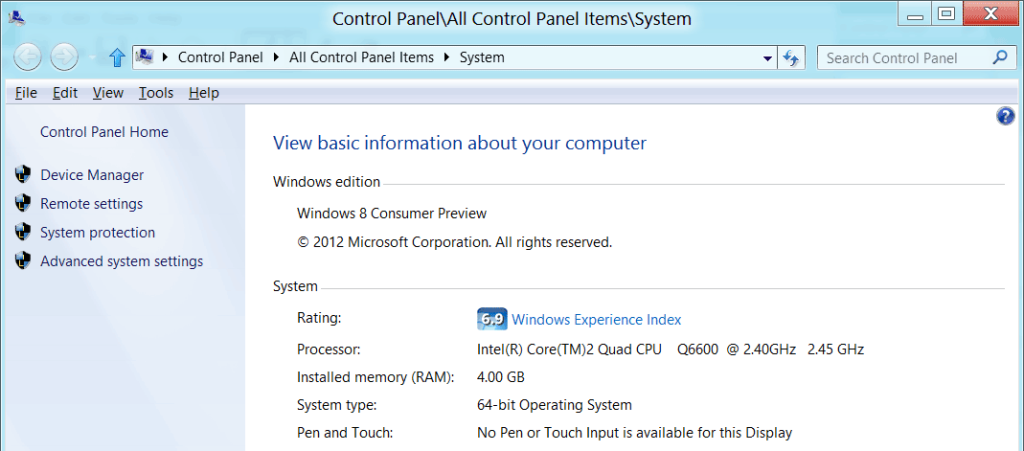The height and width of the screenshot is (451, 1024).
Task: Open the Help menu
Action: click(x=204, y=93)
